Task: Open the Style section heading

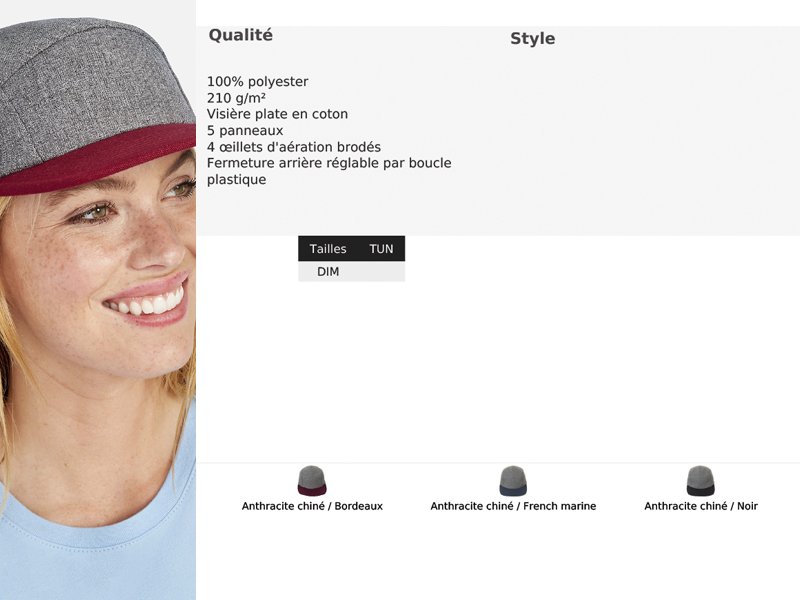Action: [533, 39]
